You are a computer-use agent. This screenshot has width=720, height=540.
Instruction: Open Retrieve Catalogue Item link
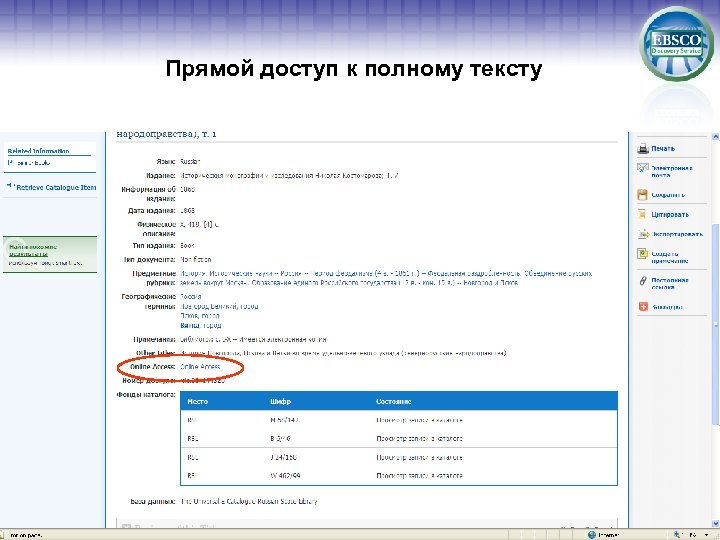56,187
